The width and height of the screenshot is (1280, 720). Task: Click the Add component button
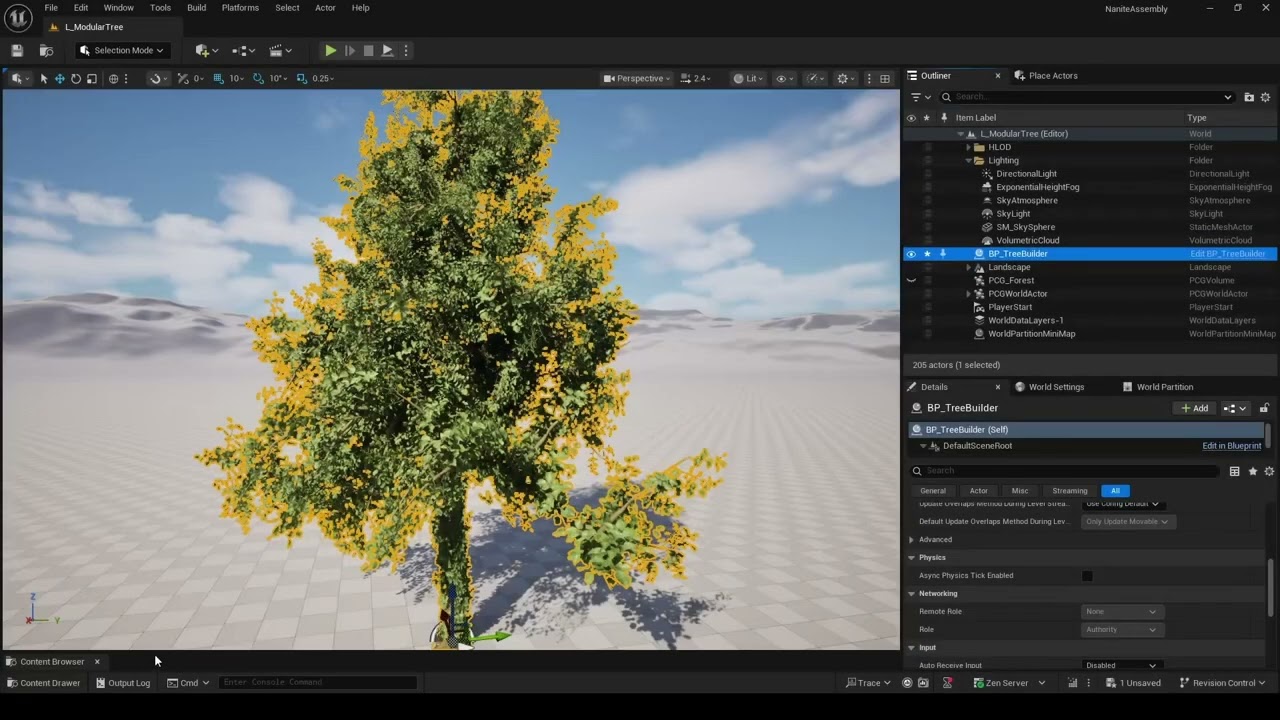[x=1195, y=408]
